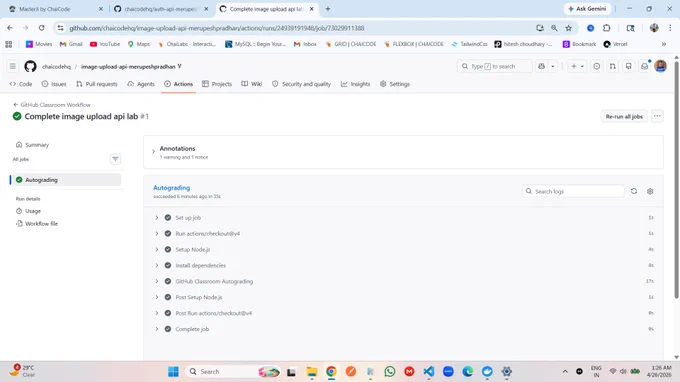Refresh the Autograding logs
The image size is (680, 382).
click(634, 191)
